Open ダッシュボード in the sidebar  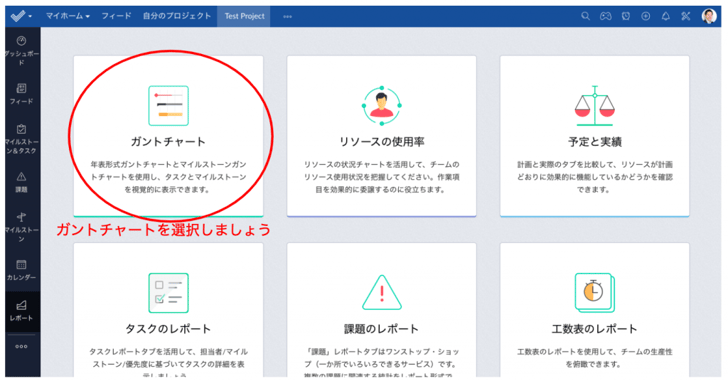[x=21, y=50]
